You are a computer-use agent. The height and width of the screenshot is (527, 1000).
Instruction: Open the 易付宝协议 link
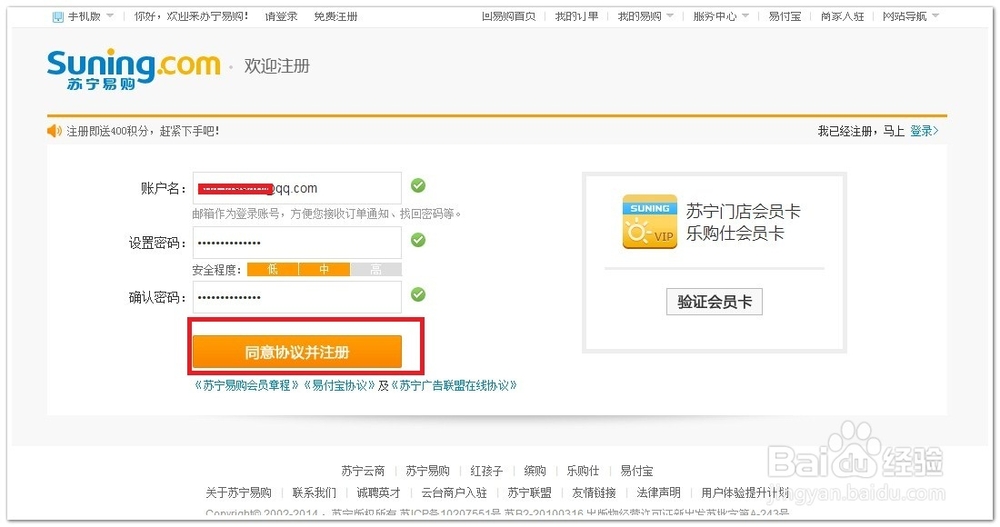[339, 385]
